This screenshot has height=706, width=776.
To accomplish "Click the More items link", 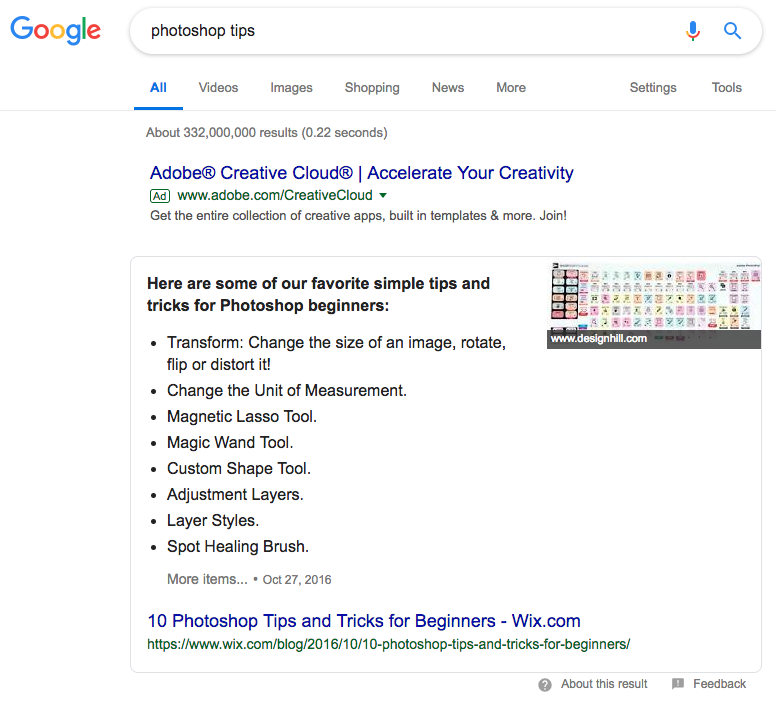I will (x=207, y=579).
